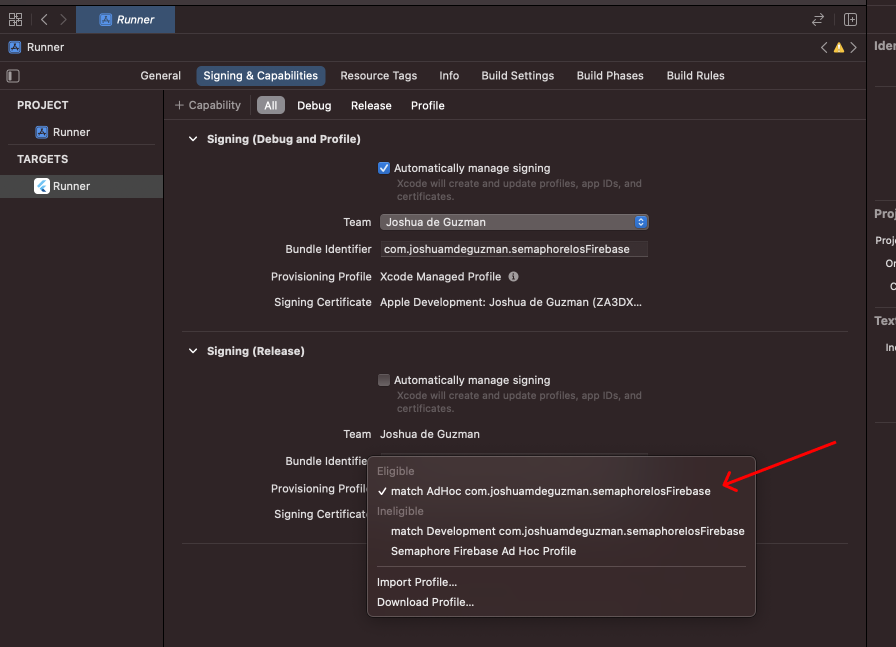Select the Signing & Capabilities tab
Screen dimensions: 896x647
[x=261, y=75]
